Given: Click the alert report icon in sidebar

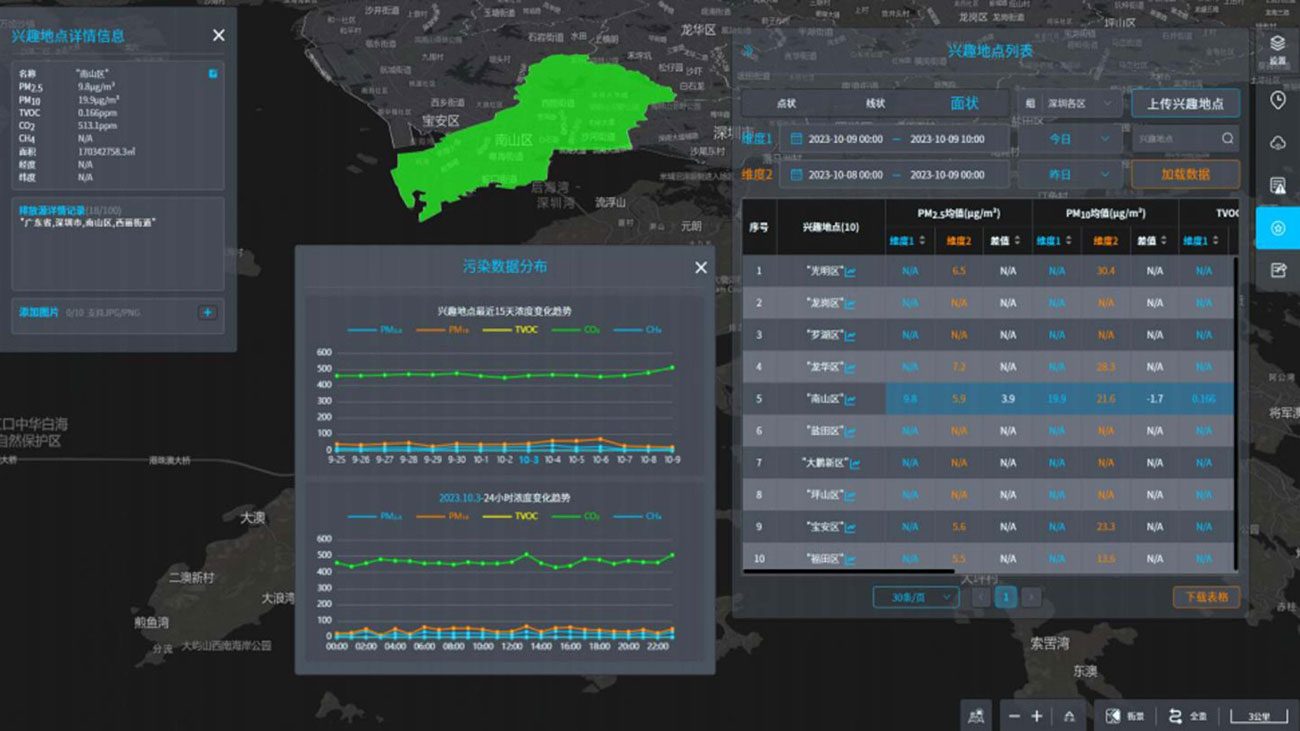Looking at the screenshot, I should click(1277, 186).
